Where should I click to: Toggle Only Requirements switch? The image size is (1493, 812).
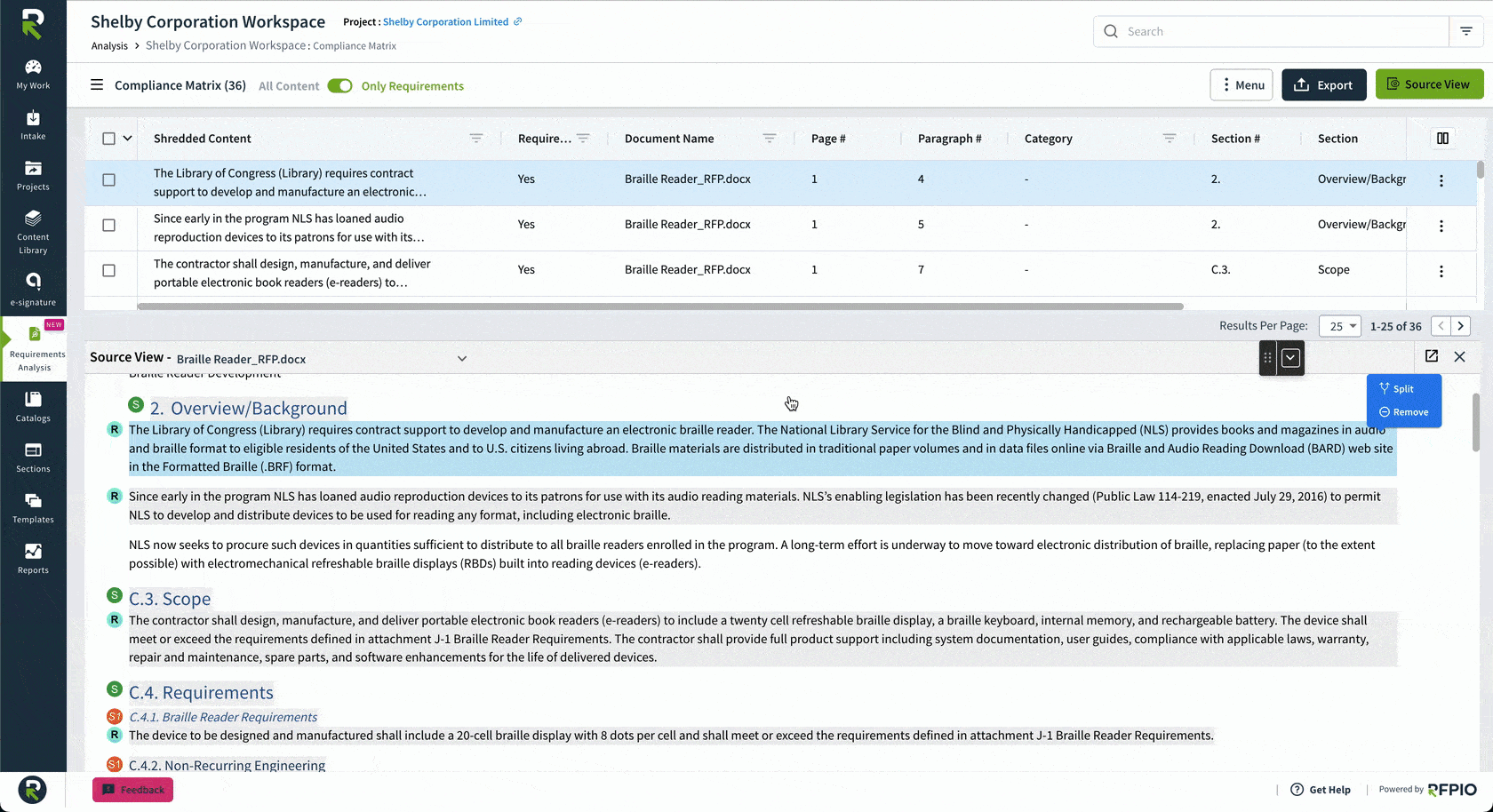(339, 86)
